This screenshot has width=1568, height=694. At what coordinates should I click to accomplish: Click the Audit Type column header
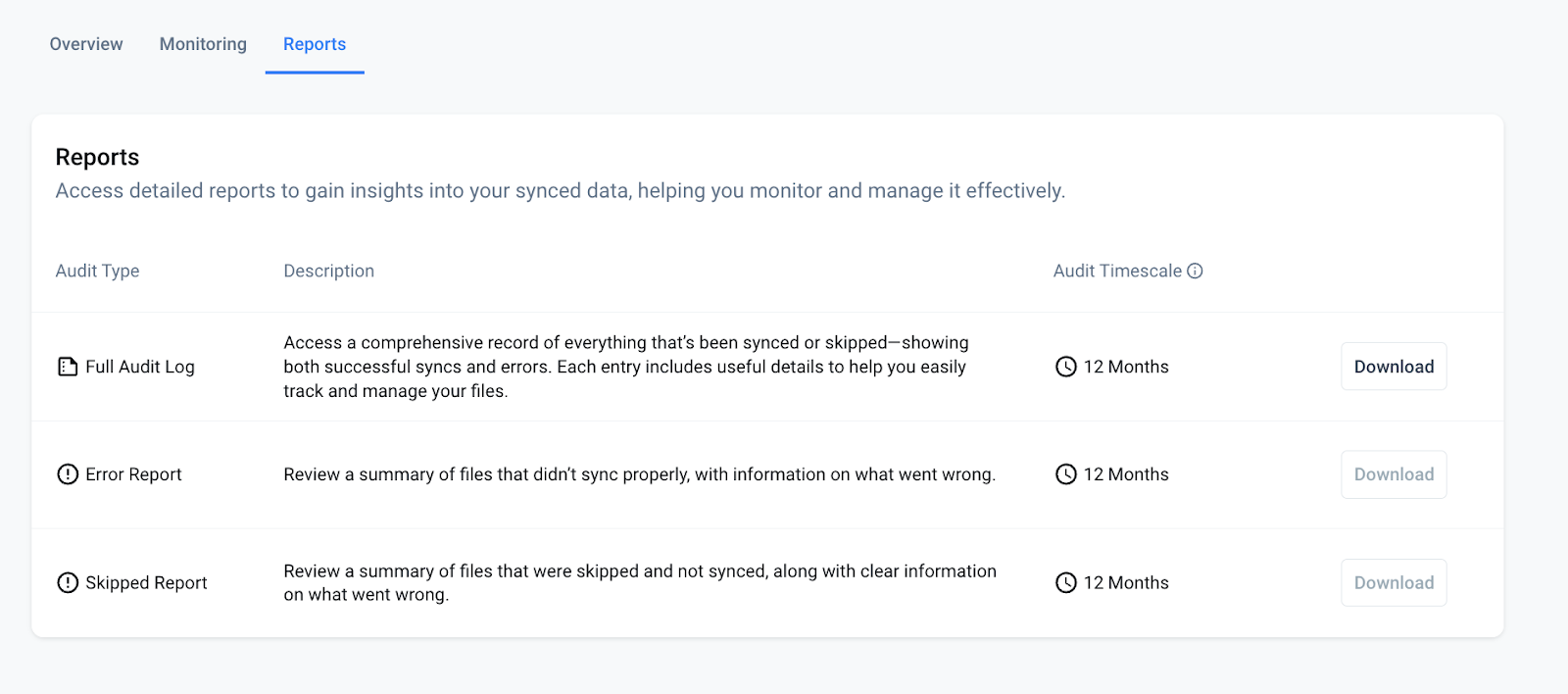tap(97, 271)
